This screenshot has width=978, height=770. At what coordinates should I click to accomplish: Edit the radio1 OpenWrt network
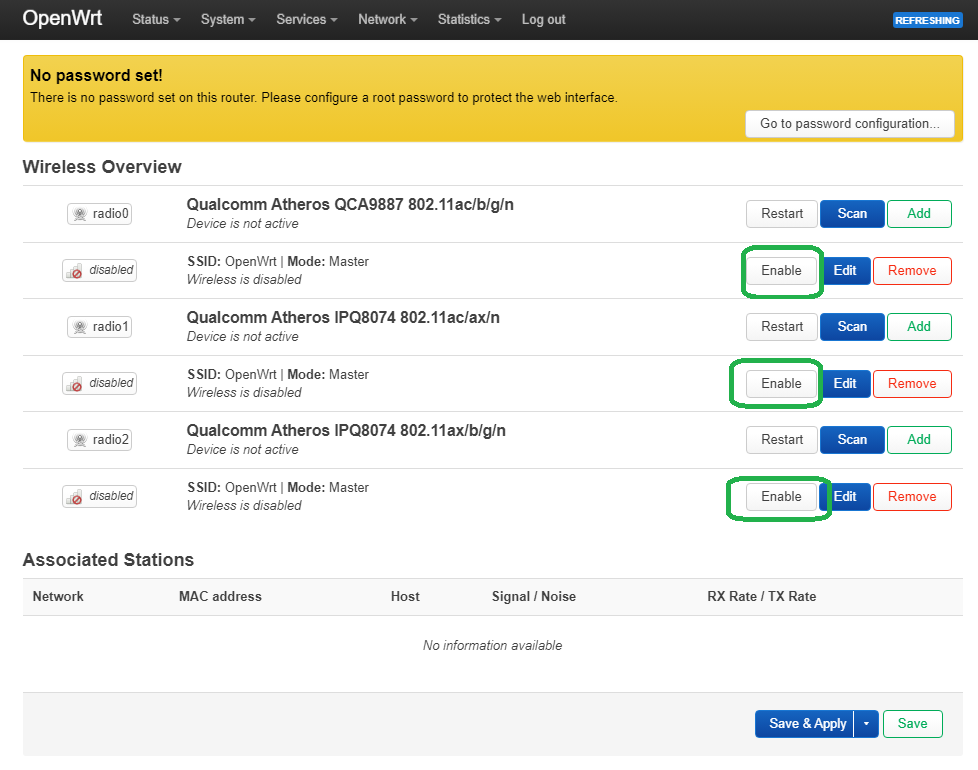[x=845, y=383]
